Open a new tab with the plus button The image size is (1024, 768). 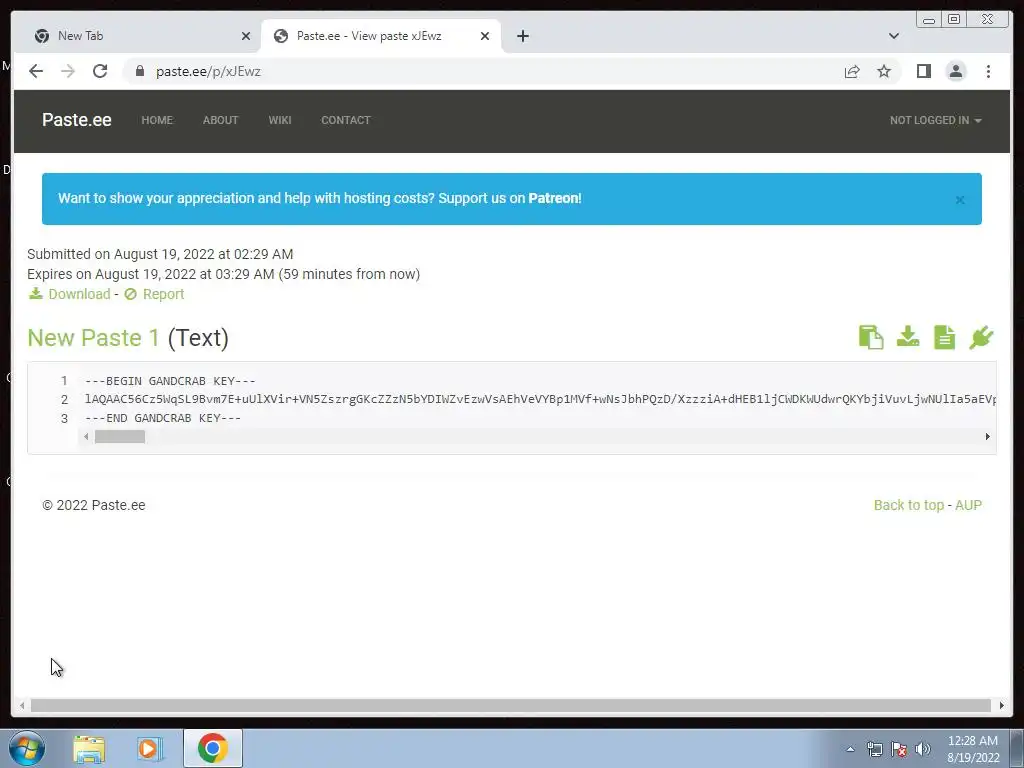pos(522,36)
